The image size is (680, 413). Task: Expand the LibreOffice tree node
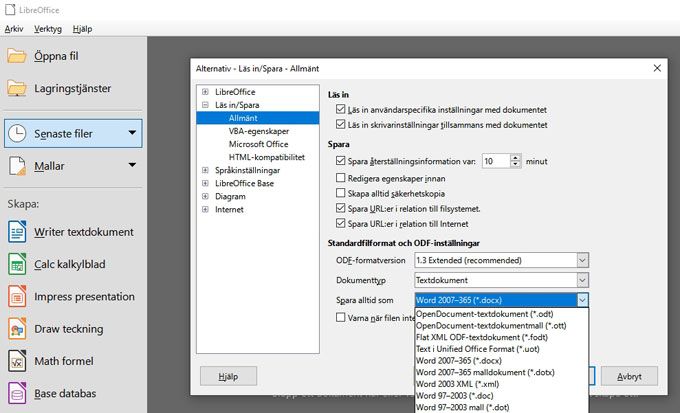(x=205, y=92)
